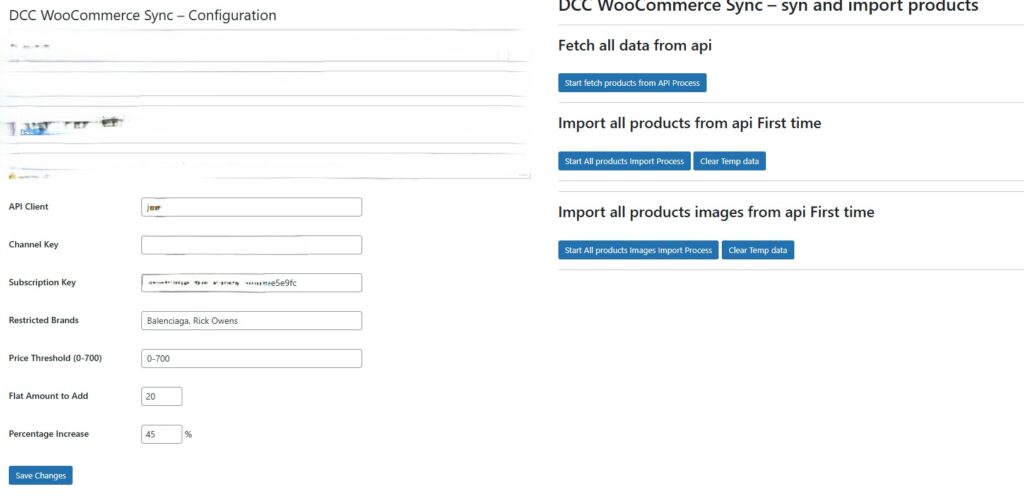Click DCC WooCommerce Sync – Configuration title
The height and width of the screenshot is (498, 1024).
point(142,15)
